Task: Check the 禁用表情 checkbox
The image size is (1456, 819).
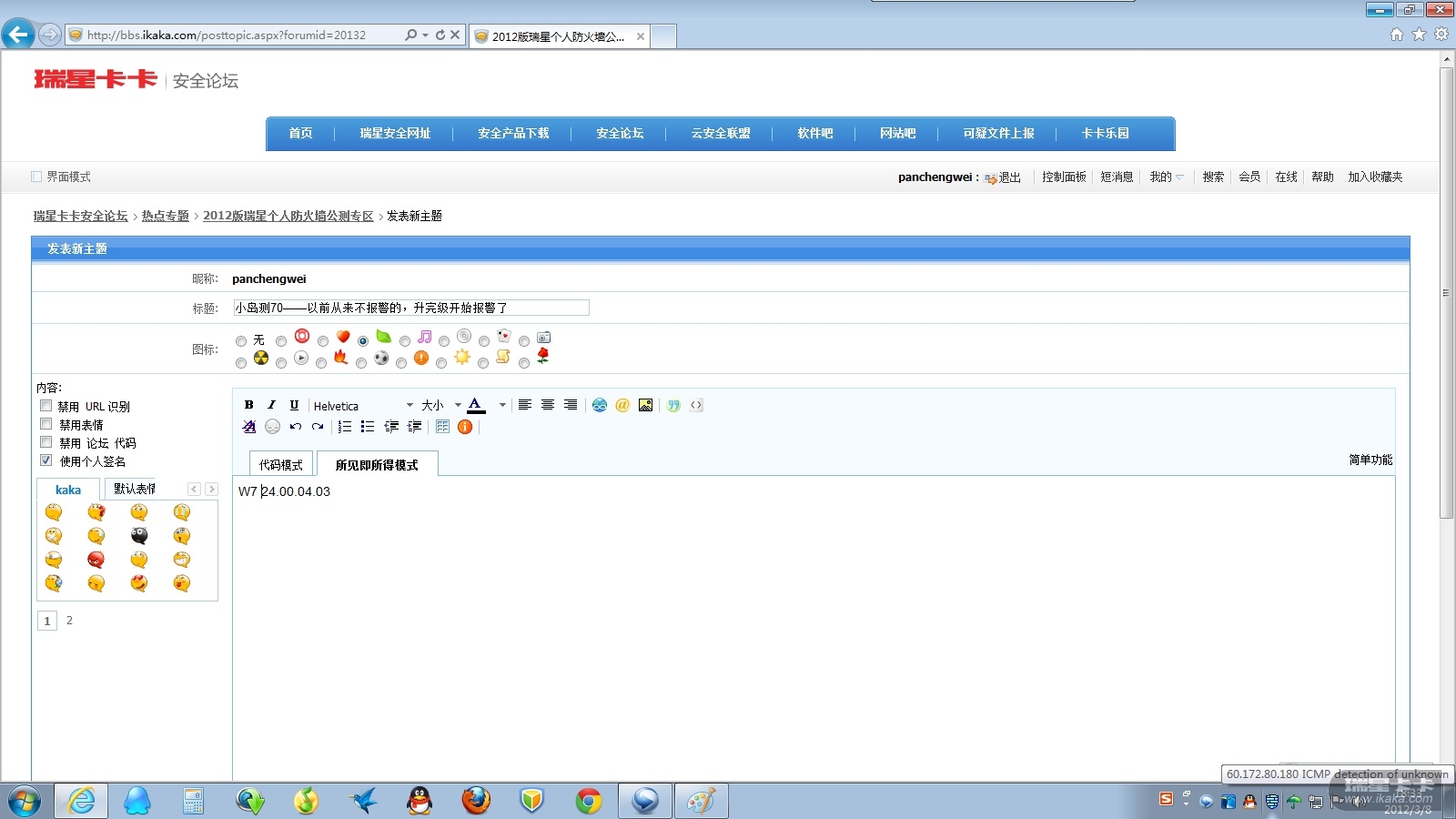Action: pos(45,424)
